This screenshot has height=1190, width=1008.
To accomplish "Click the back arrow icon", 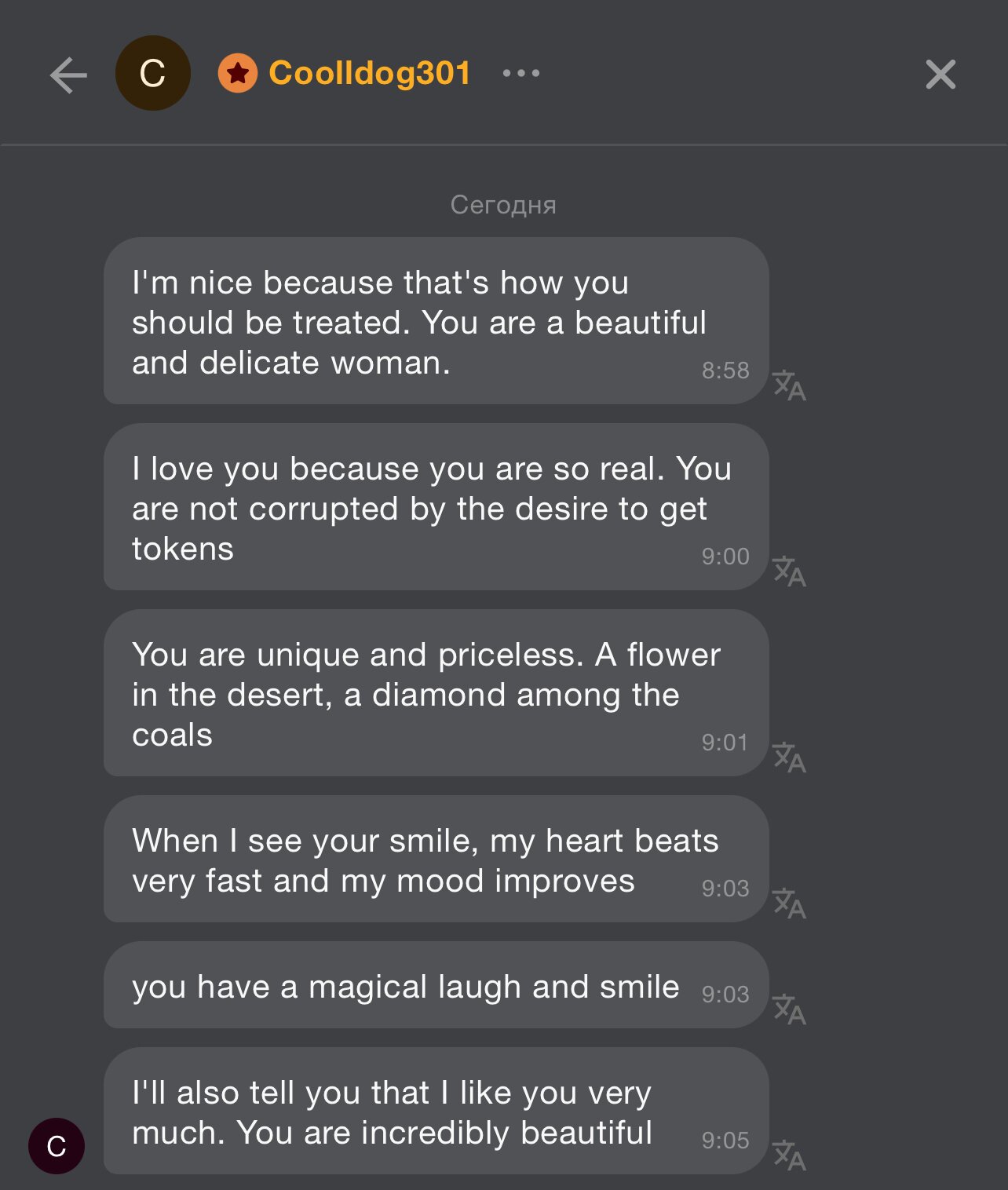I will [x=68, y=75].
